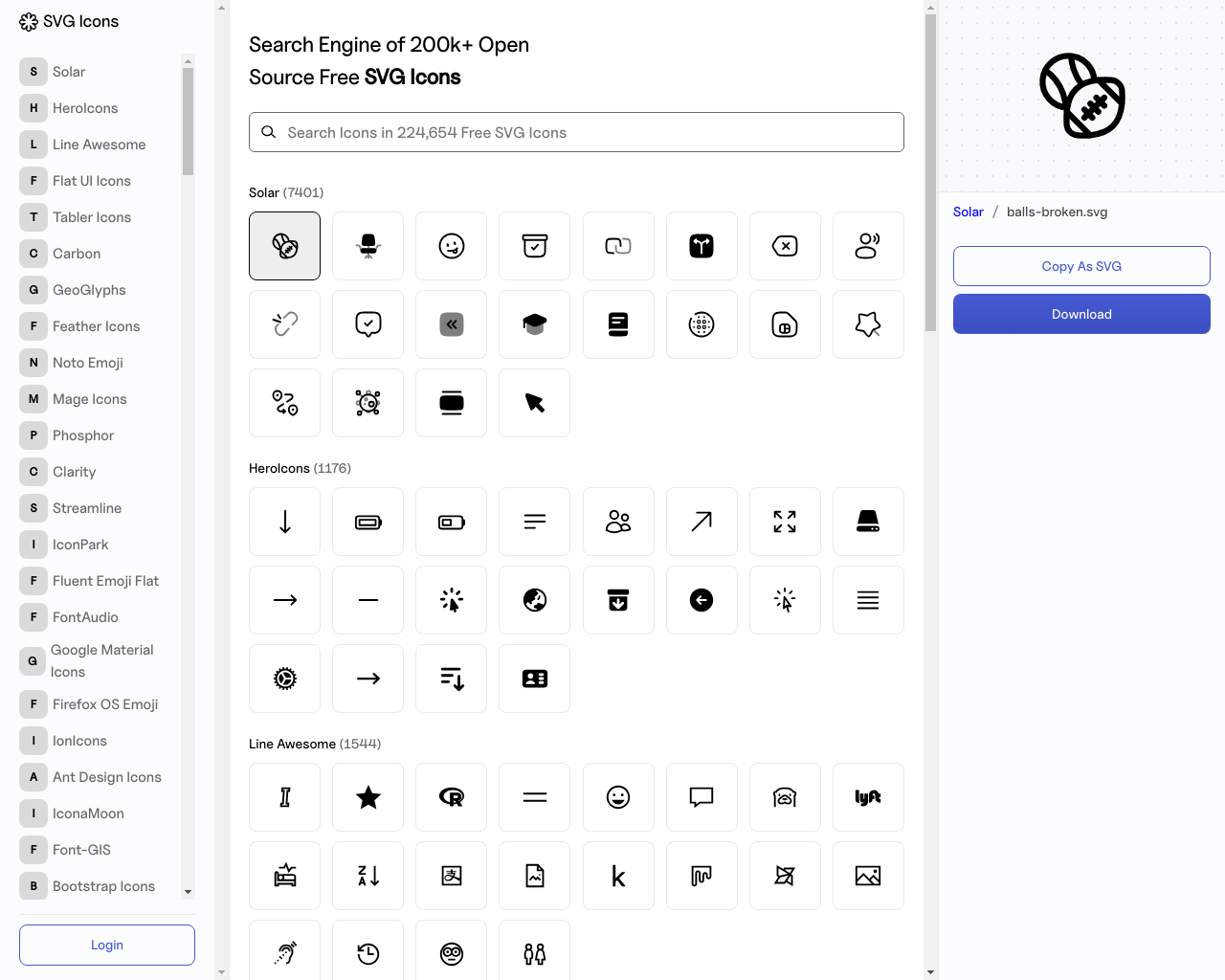The image size is (1225, 980).
Task: Select the HeroIcons arrow down icon
Action: (284, 522)
